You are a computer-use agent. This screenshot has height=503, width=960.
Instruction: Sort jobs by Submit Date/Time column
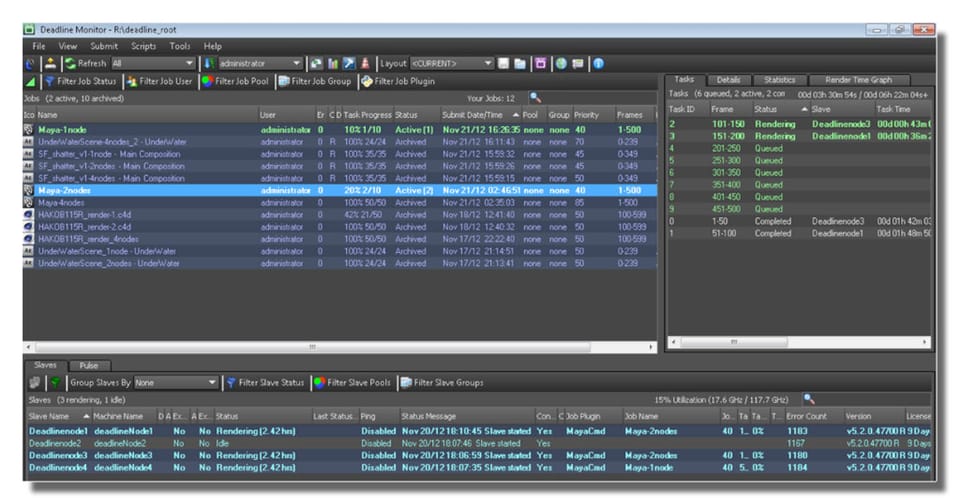(x=480, y=115)
